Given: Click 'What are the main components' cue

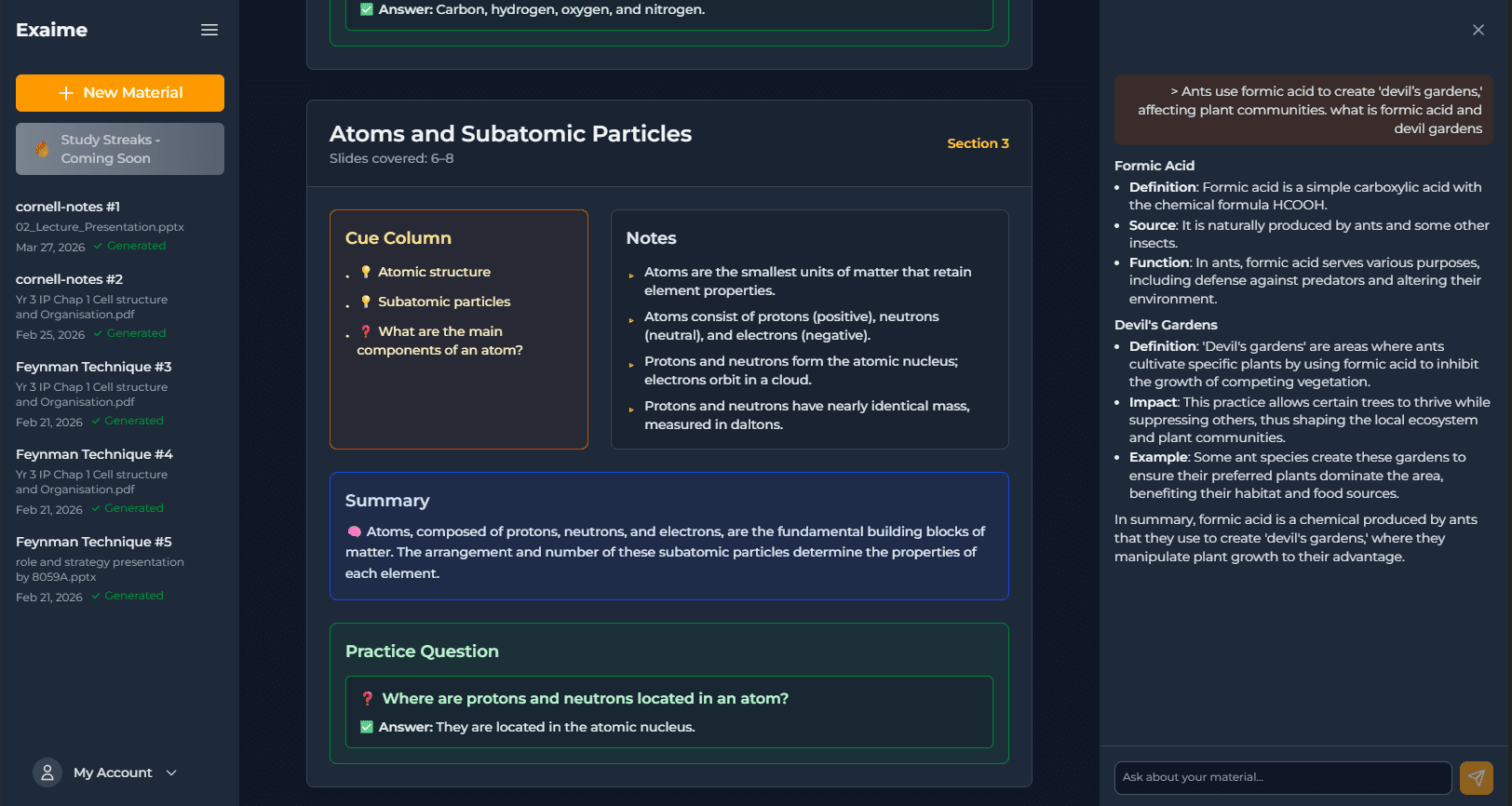Looking at the screenshot, I should [x=439, y=341].
